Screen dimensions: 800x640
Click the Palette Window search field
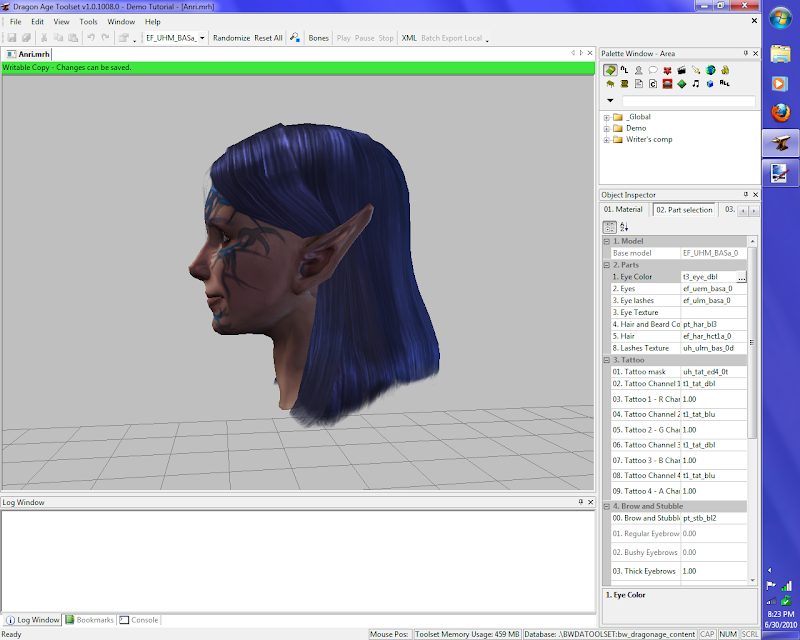[688, 101]
